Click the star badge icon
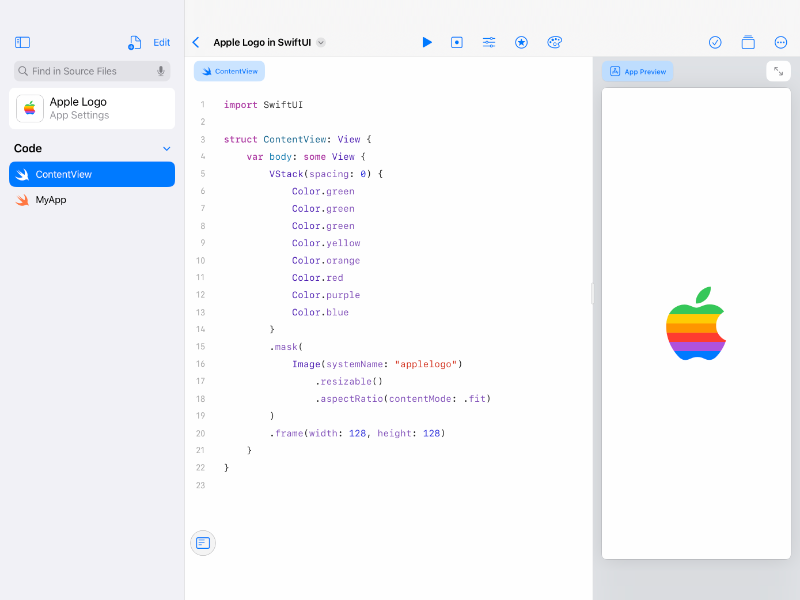The image size is (800, 600). [x=521, y=42]
